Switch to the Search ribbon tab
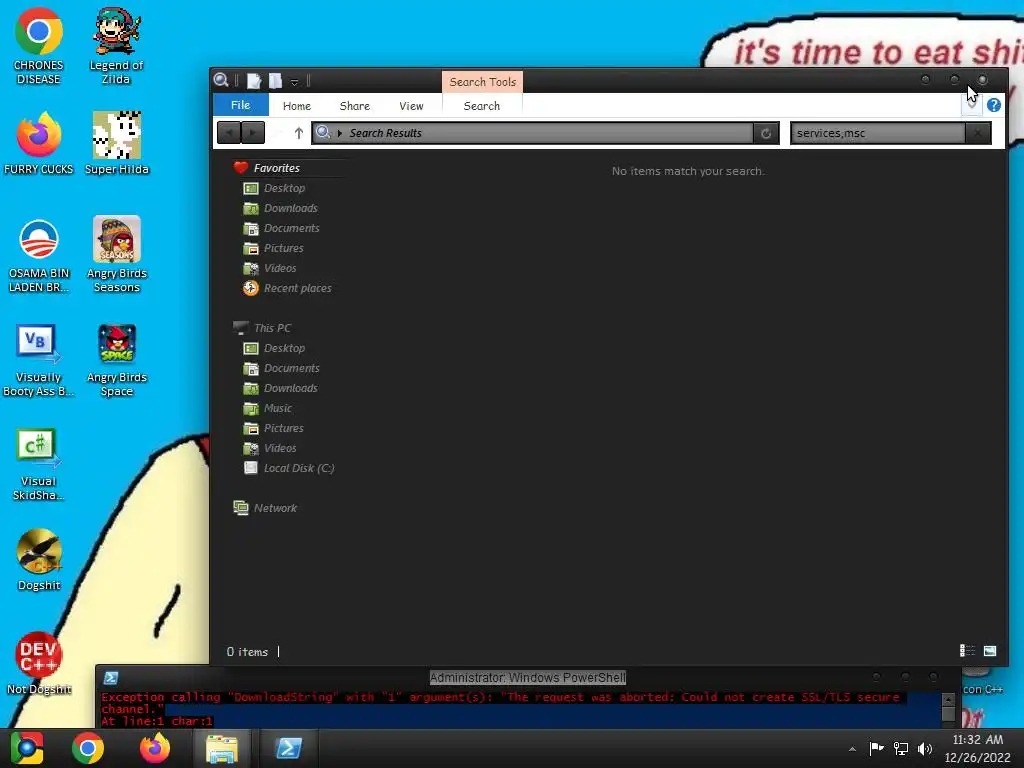1024x768 pixels. (x=482, y=106)
